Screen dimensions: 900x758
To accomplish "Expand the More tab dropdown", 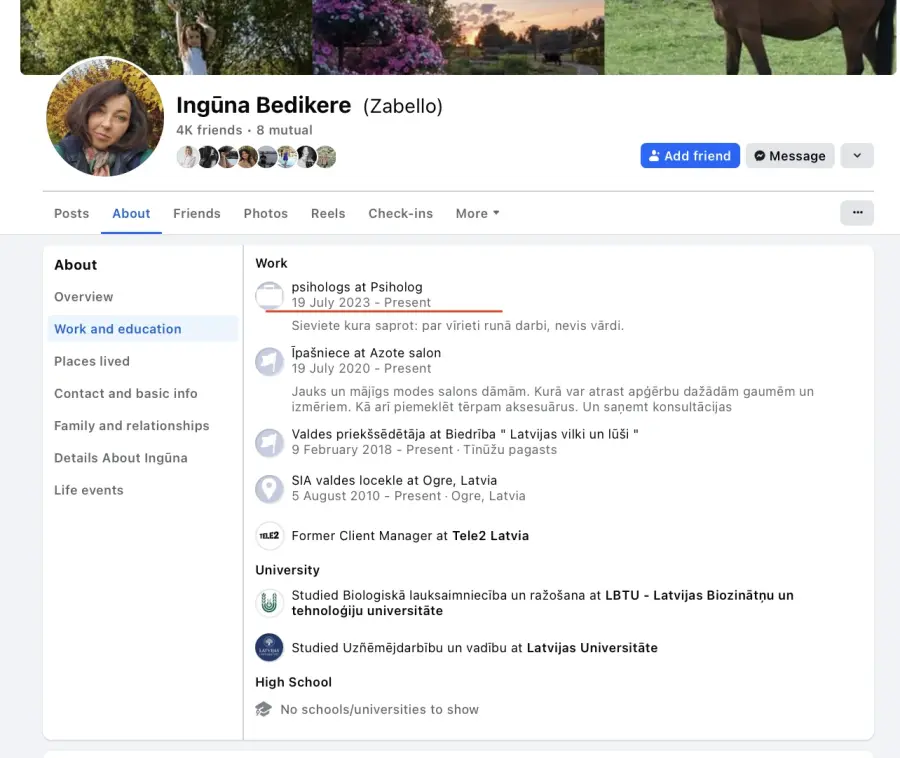I will [477, 214].
